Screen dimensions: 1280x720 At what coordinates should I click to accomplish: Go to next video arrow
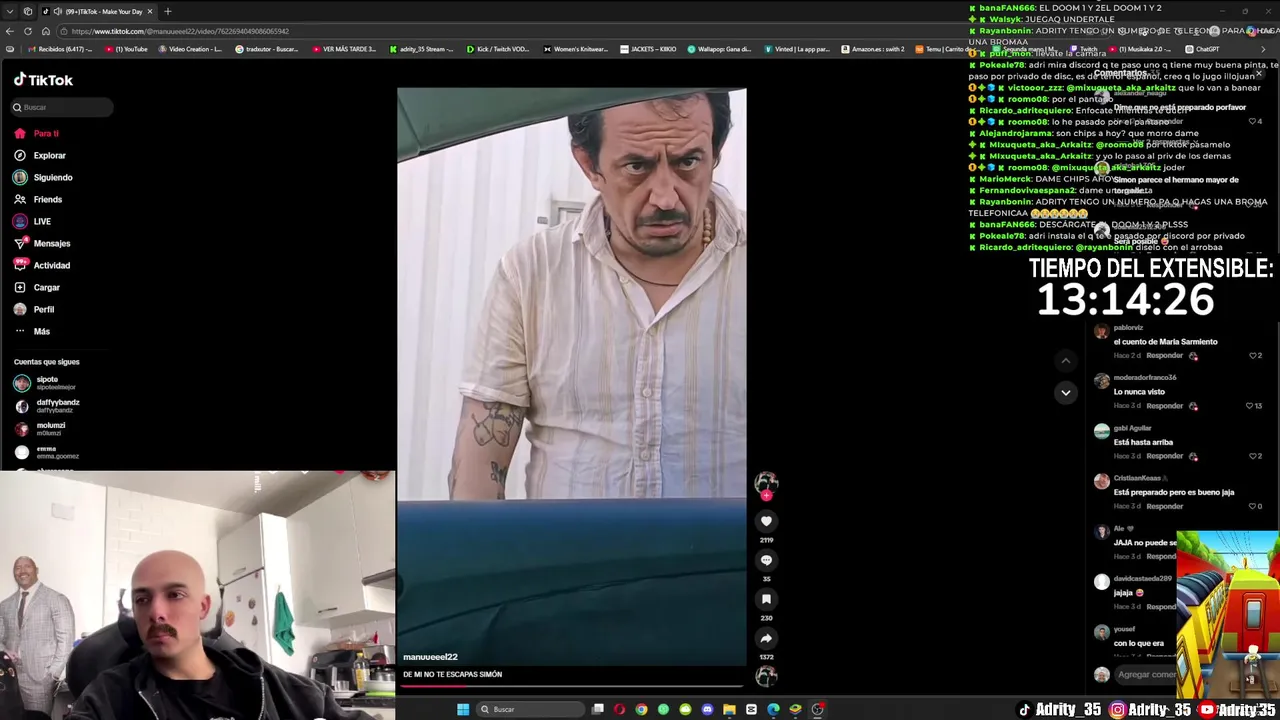[x=1065, y=392]
